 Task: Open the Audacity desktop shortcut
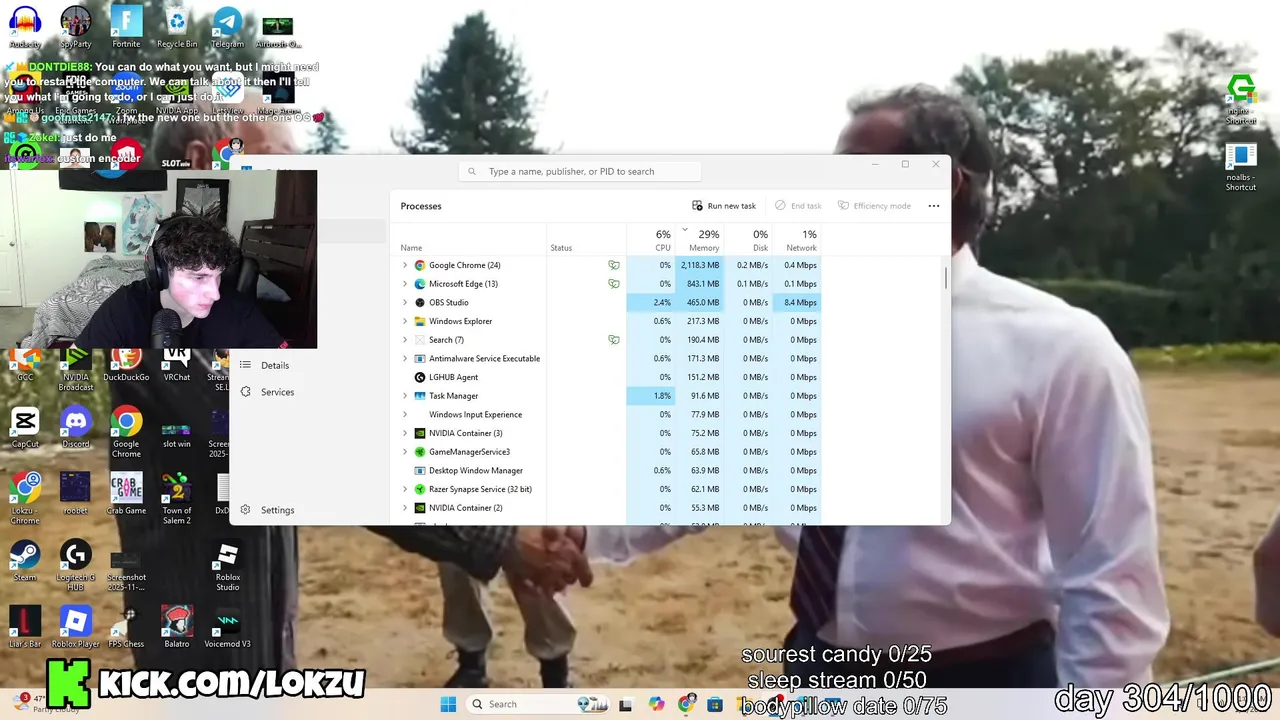pos(25,26)
